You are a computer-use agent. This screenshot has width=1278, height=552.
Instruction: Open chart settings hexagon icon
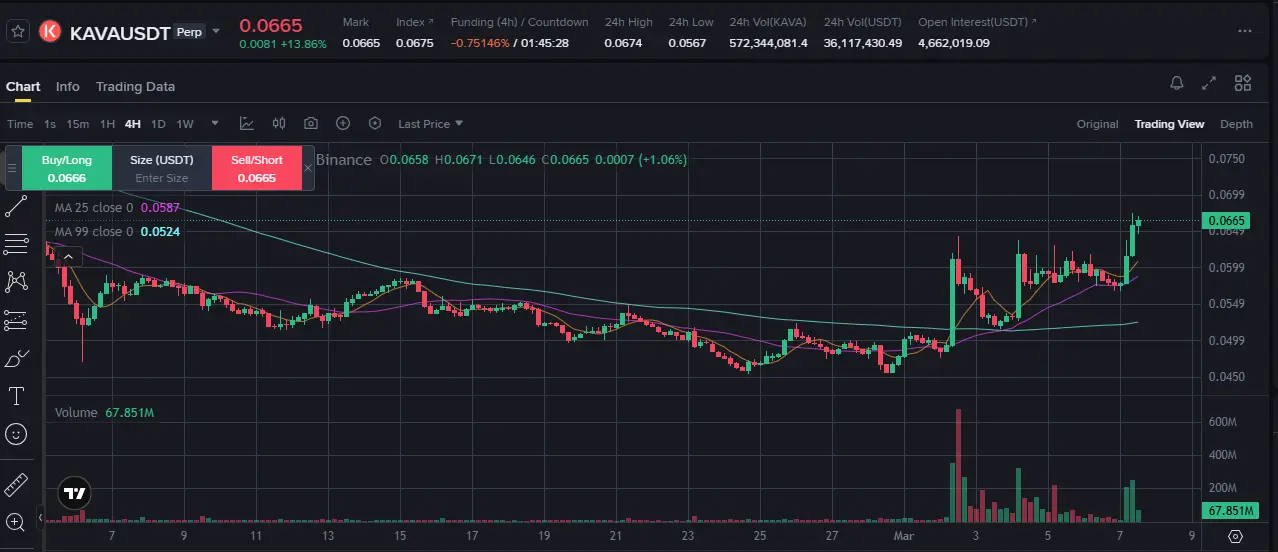tap(375, 123)
